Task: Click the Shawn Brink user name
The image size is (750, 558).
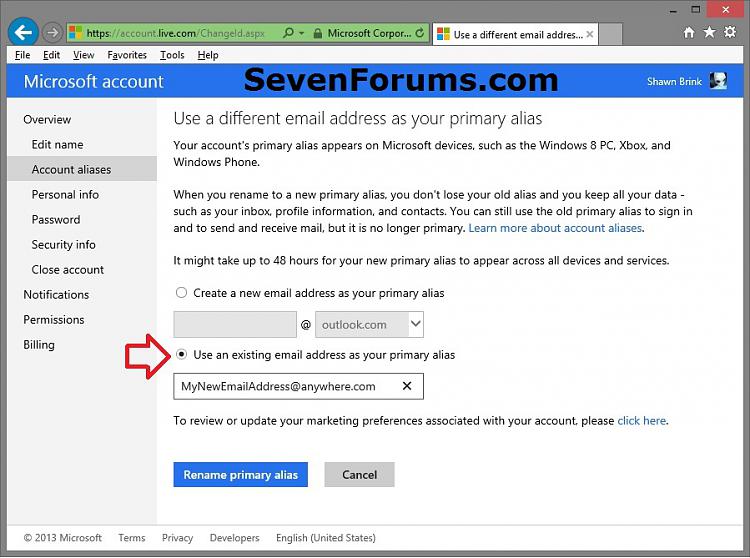Action: tap(674, 81)
